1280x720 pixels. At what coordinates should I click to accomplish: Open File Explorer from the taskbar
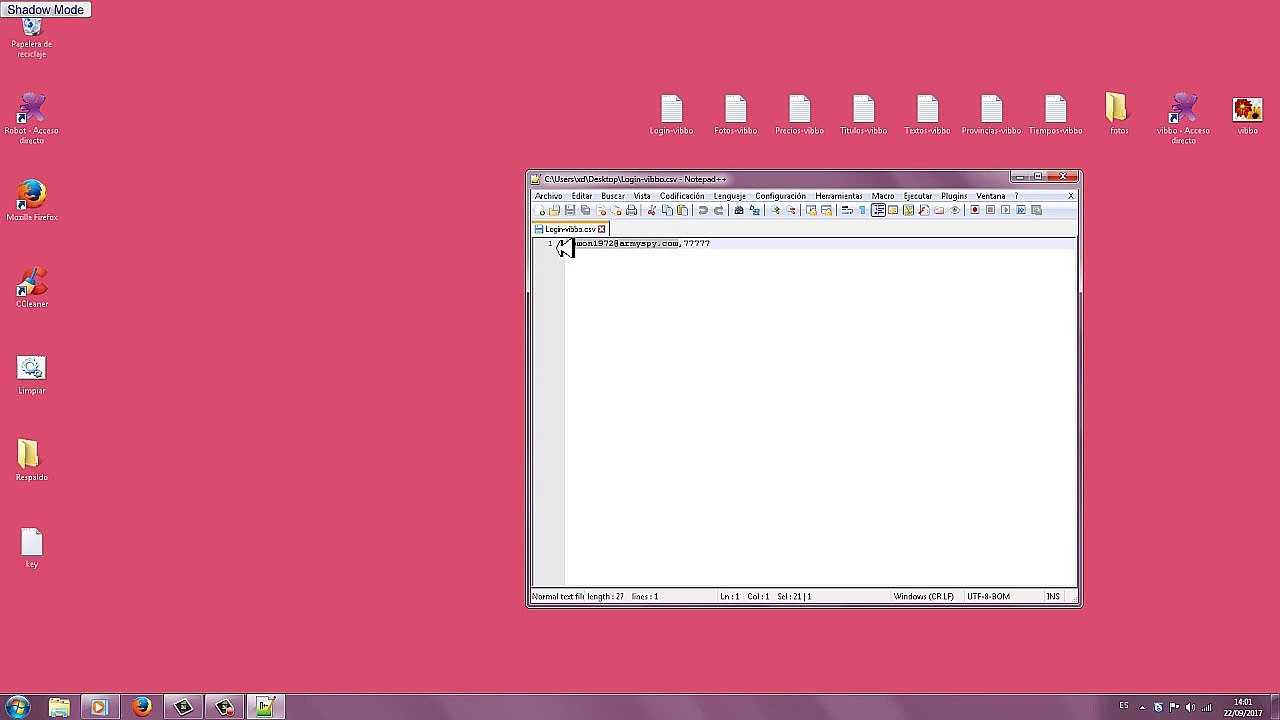pyautogui.click(x=59, y=707)
